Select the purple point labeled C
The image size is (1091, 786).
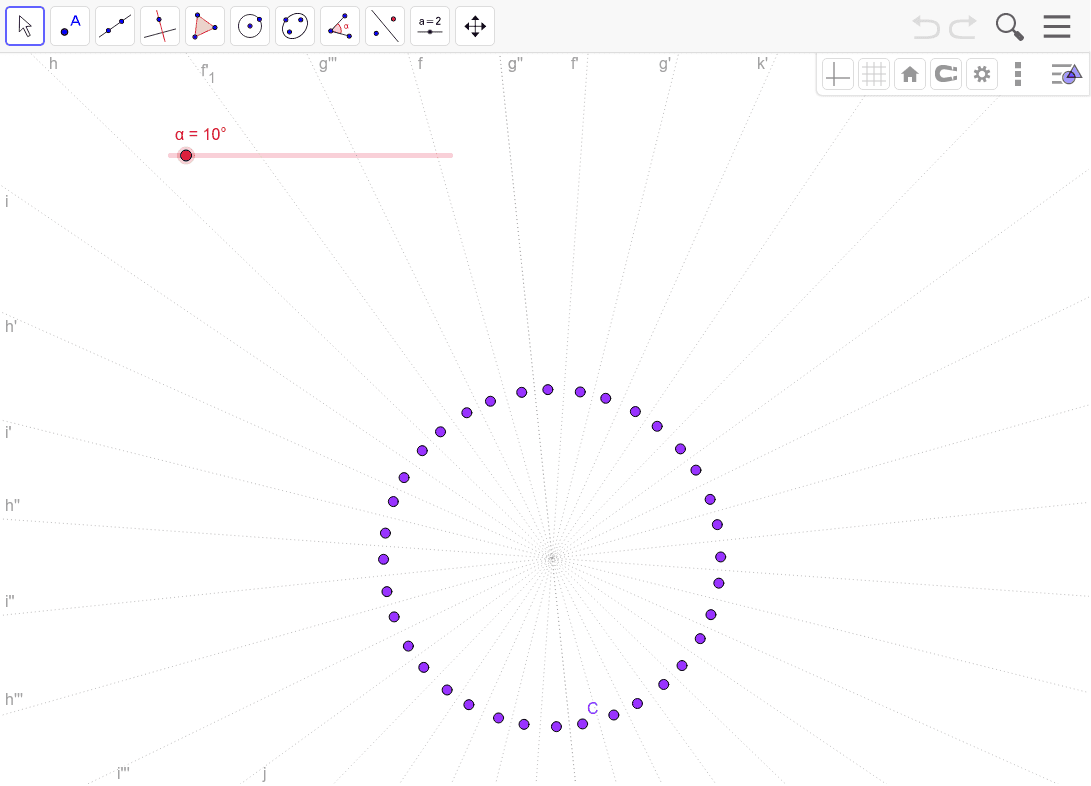(x=582, y=724)
